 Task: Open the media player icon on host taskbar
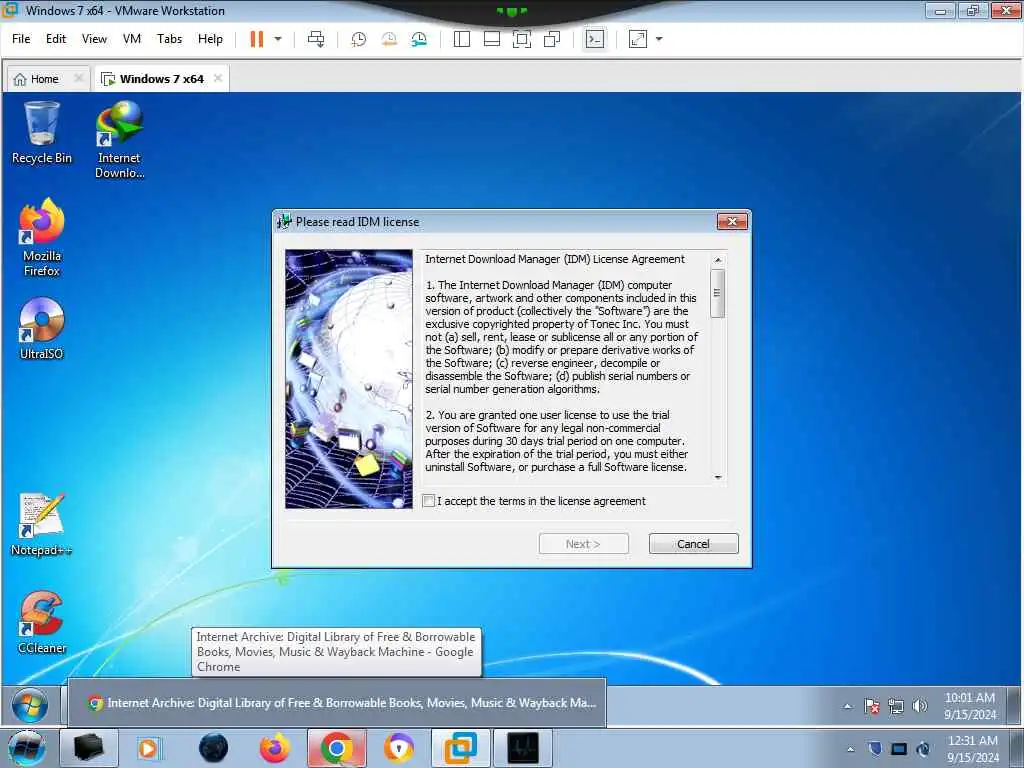(148, 748)
